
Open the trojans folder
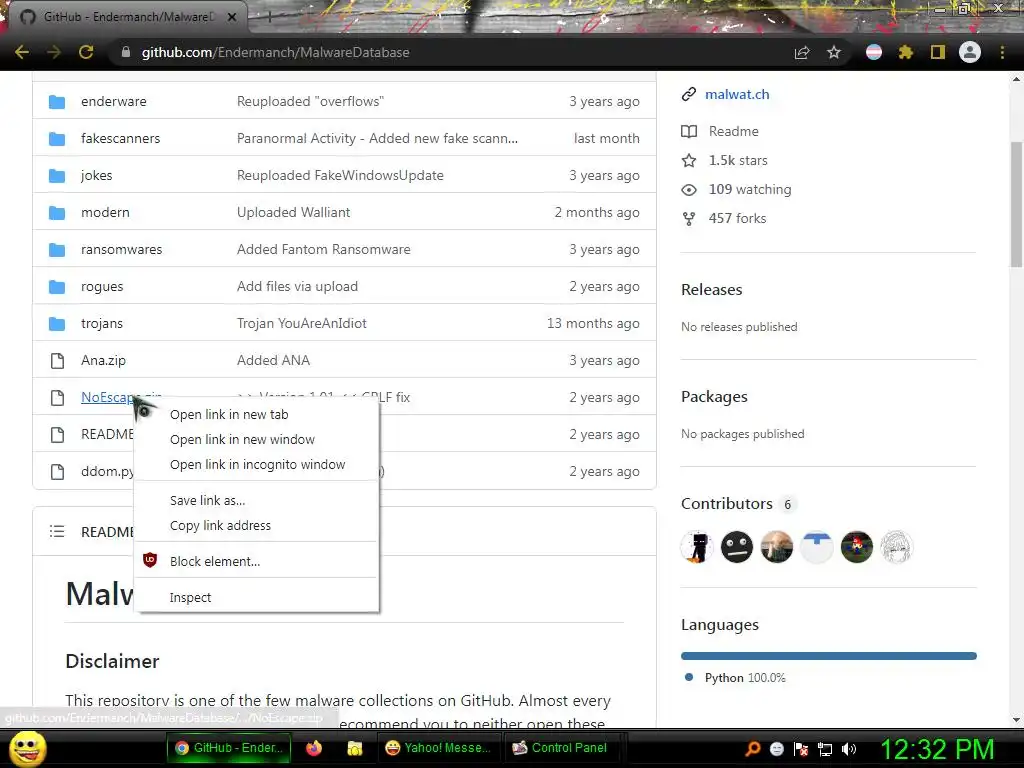[x=102, y=323]
